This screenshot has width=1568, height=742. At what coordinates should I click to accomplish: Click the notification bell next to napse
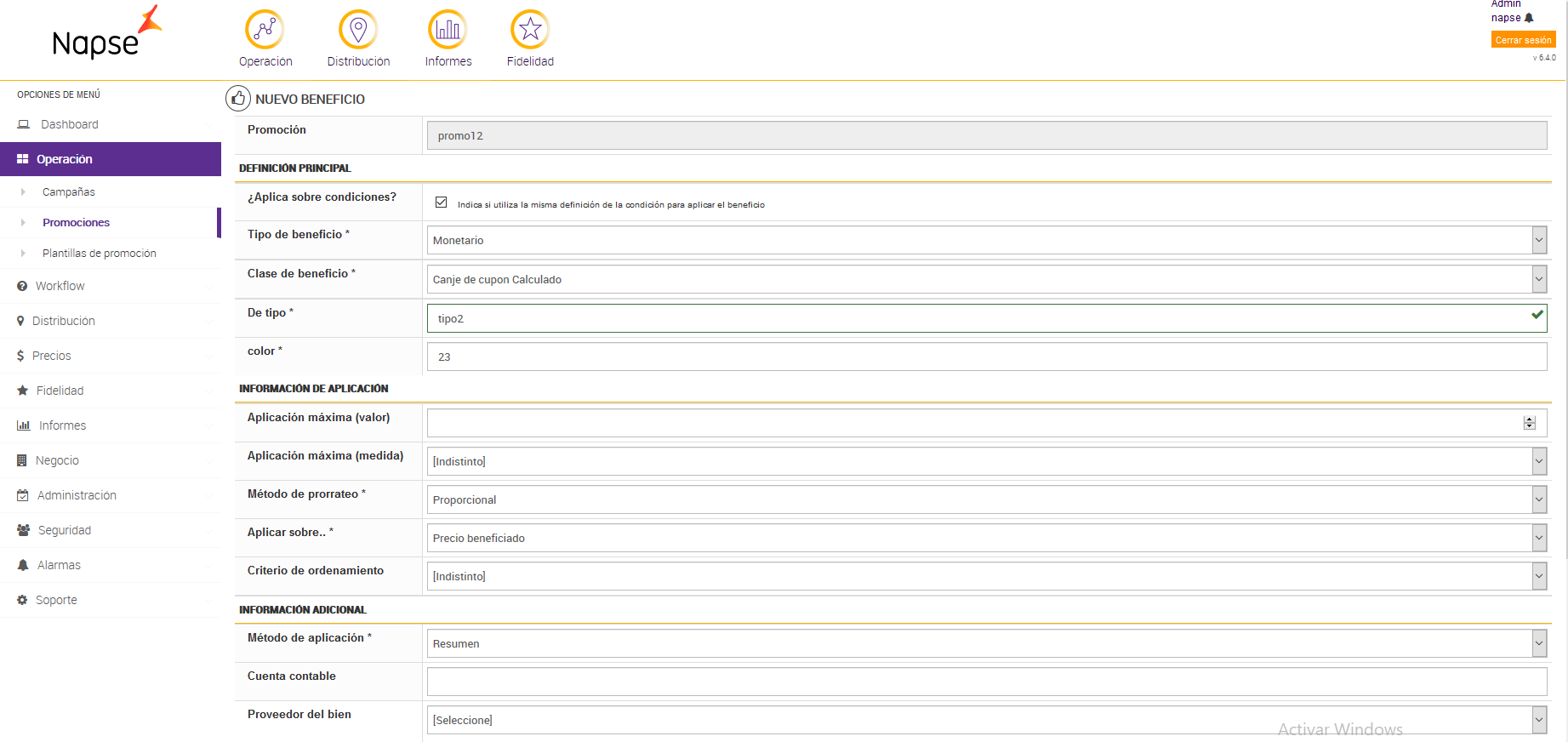[x=1529, y=18]
